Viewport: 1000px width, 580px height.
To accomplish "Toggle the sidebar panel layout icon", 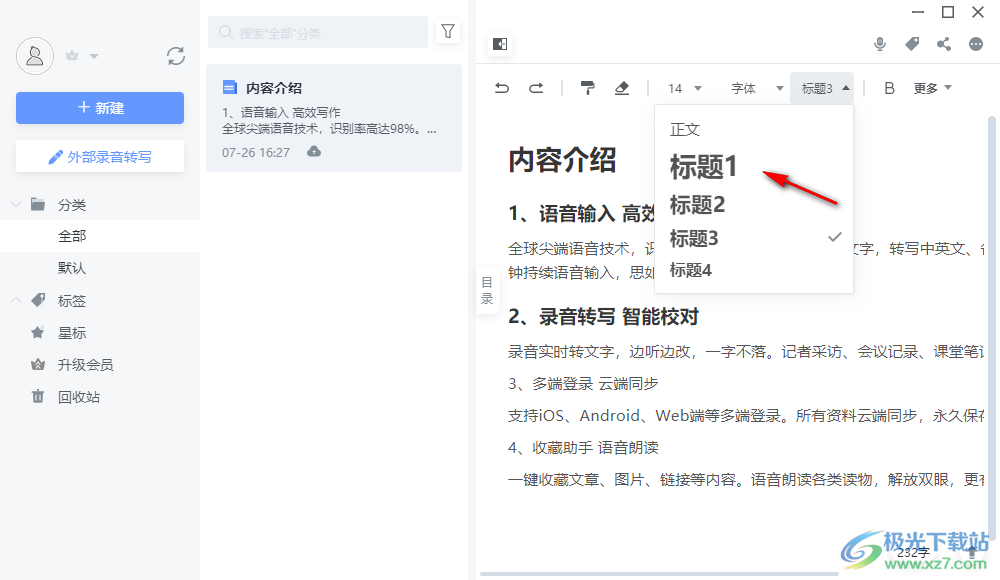I will point(500,44).
